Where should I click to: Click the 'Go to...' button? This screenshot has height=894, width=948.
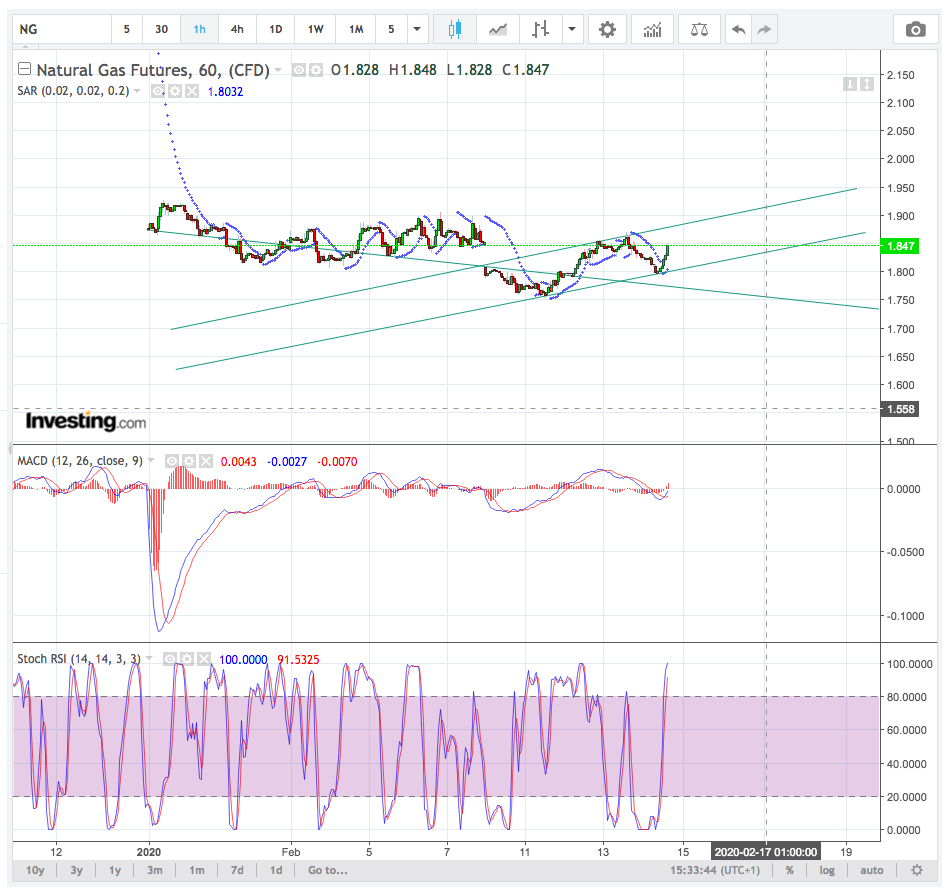point(328,870)
